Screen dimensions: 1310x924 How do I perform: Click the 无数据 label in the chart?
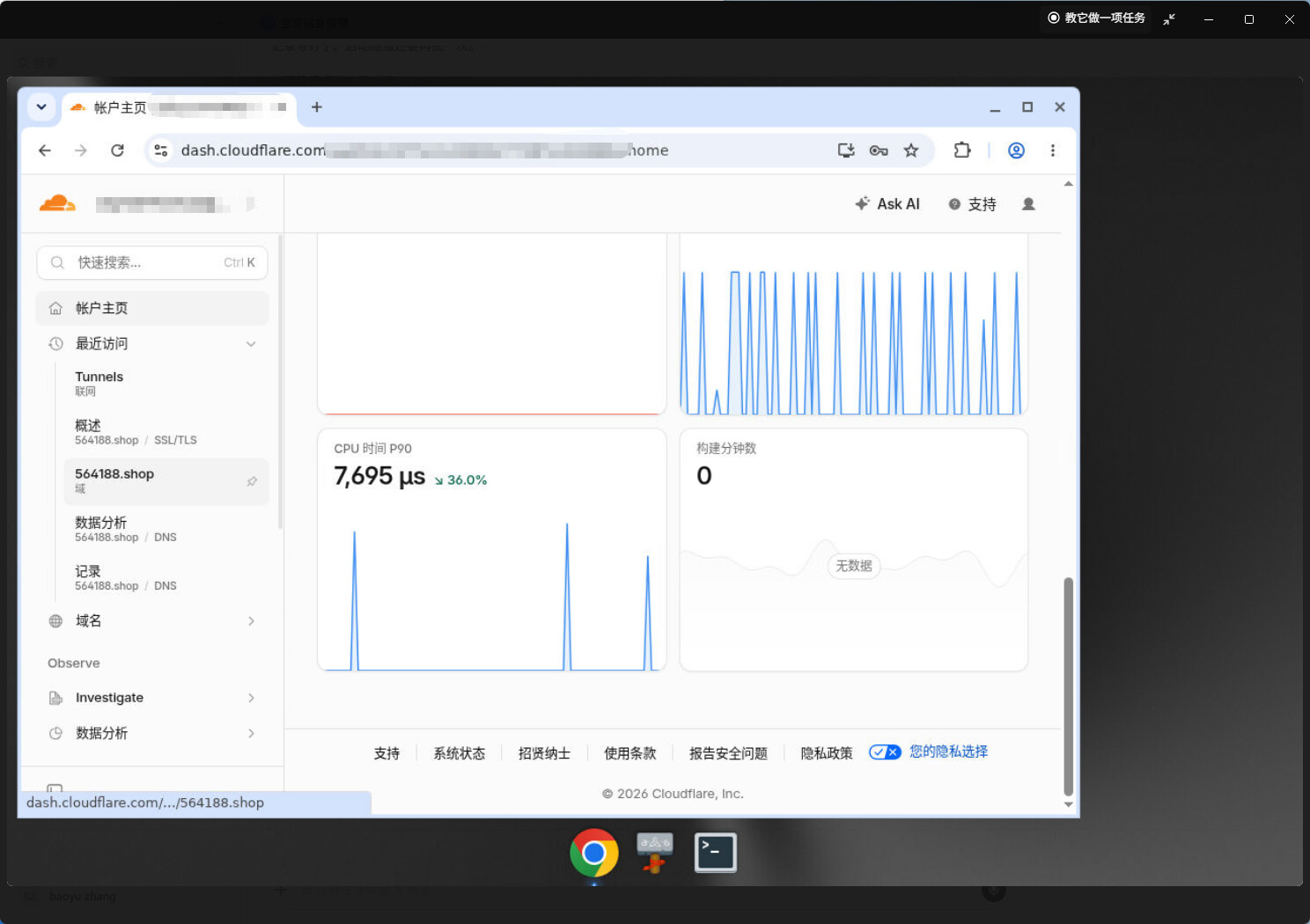(x=854, y=566)
